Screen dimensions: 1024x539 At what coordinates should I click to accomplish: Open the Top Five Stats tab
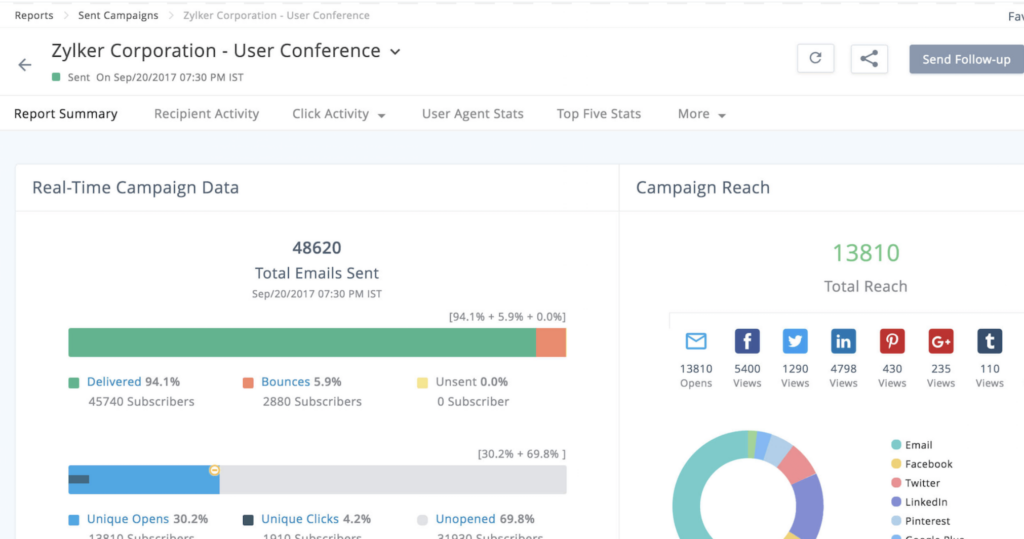599,114
